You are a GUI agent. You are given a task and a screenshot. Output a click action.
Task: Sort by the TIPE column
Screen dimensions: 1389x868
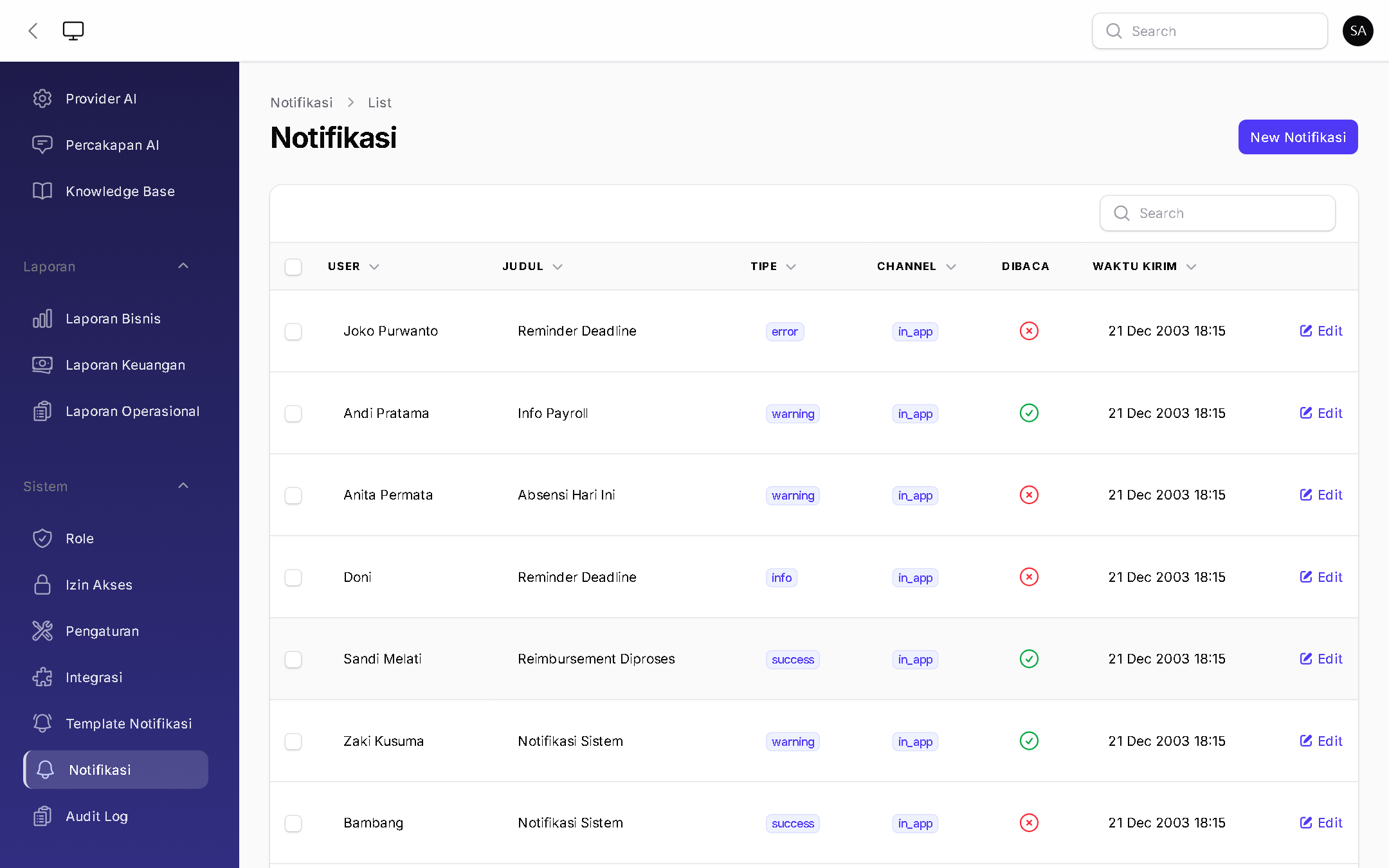pos(773,266)
